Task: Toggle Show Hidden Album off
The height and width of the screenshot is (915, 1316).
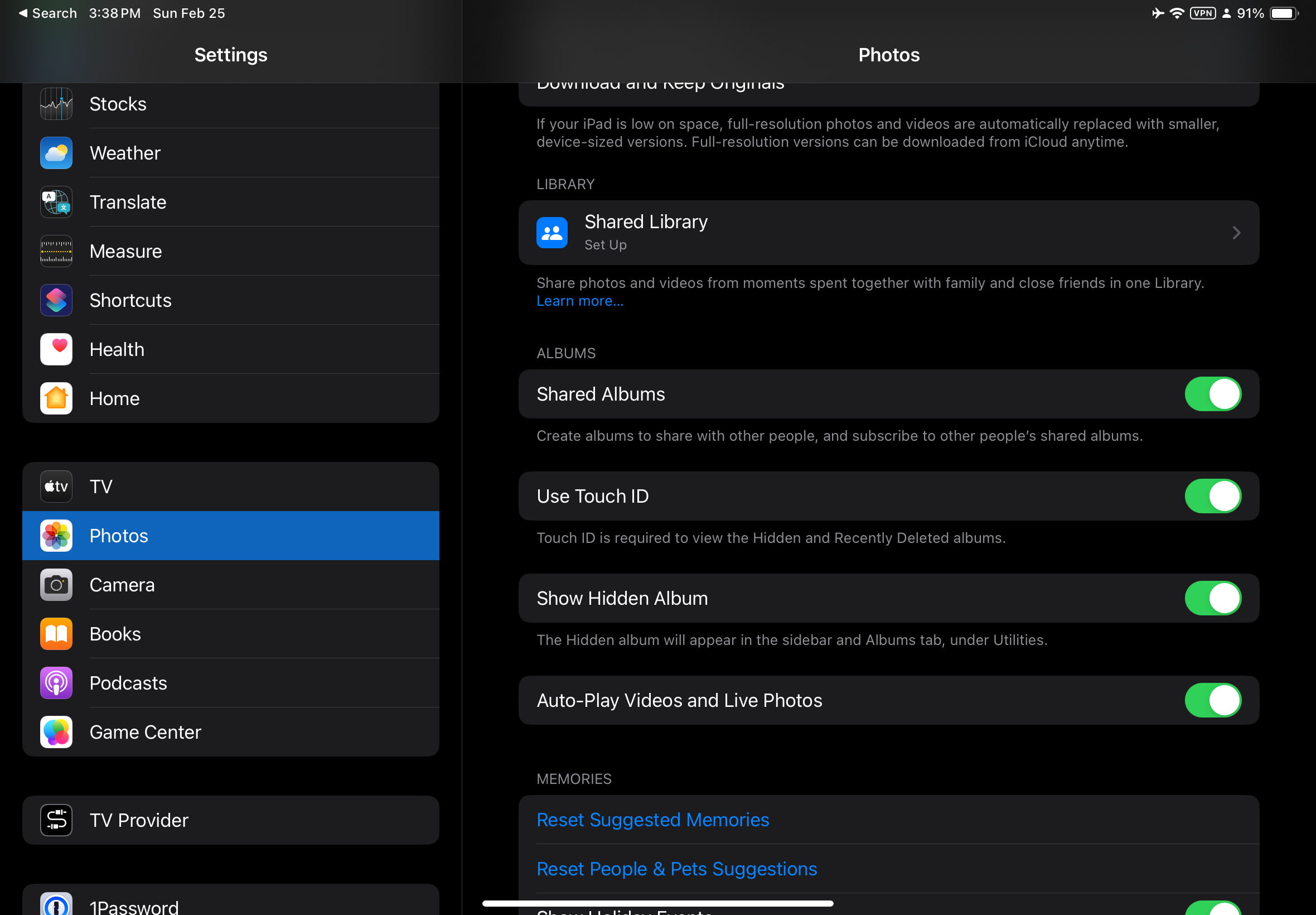Action: coord(1212,599)
